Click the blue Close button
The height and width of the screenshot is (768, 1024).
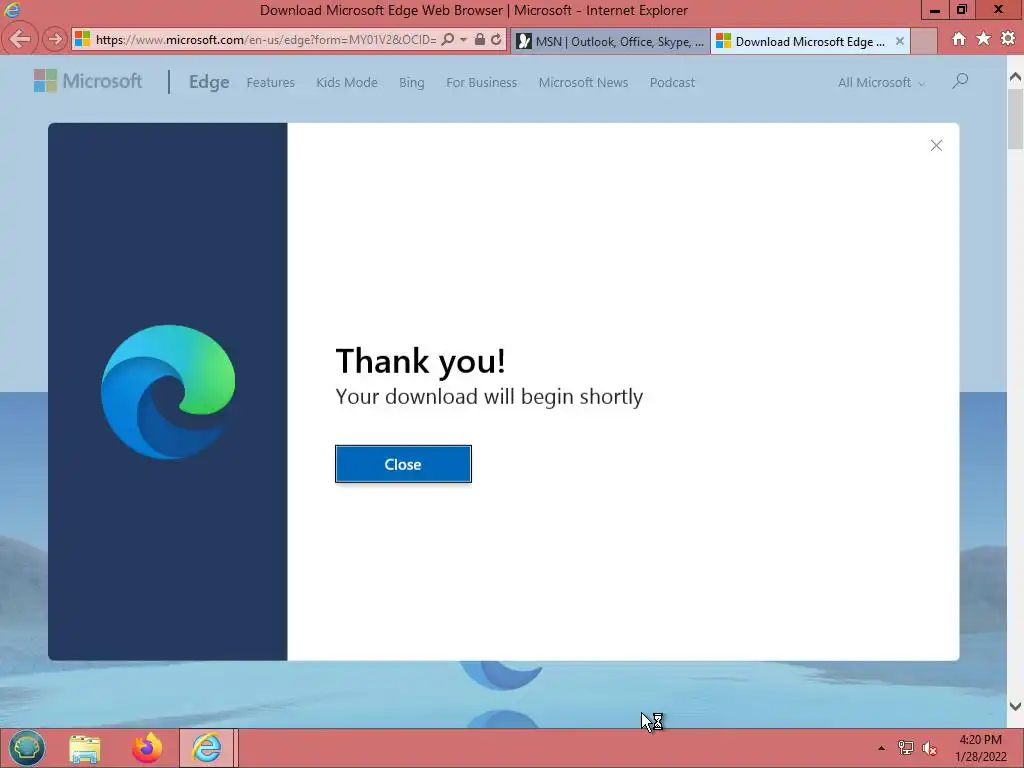coord(403,464)
